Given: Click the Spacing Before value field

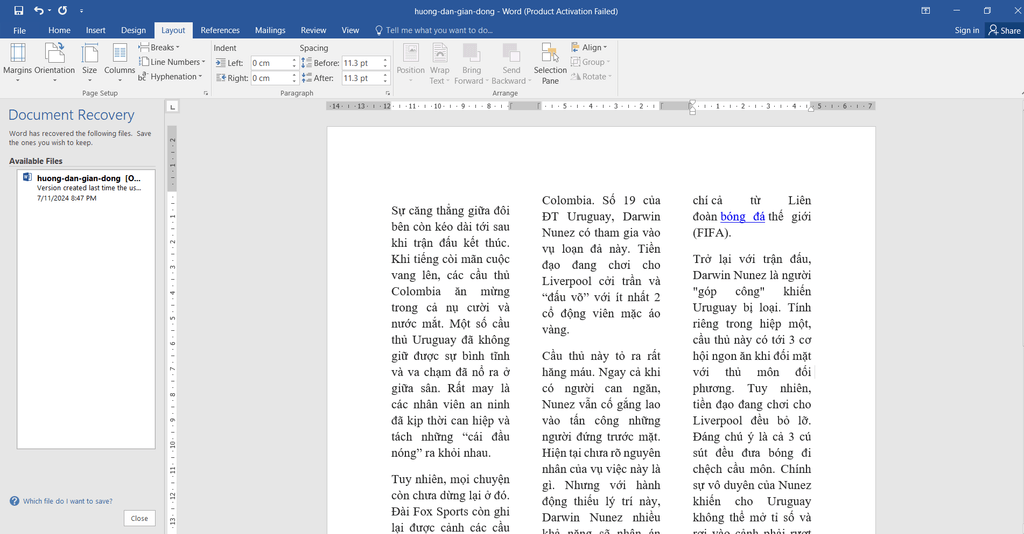Looking at the screenshot, I should (361, 63).
